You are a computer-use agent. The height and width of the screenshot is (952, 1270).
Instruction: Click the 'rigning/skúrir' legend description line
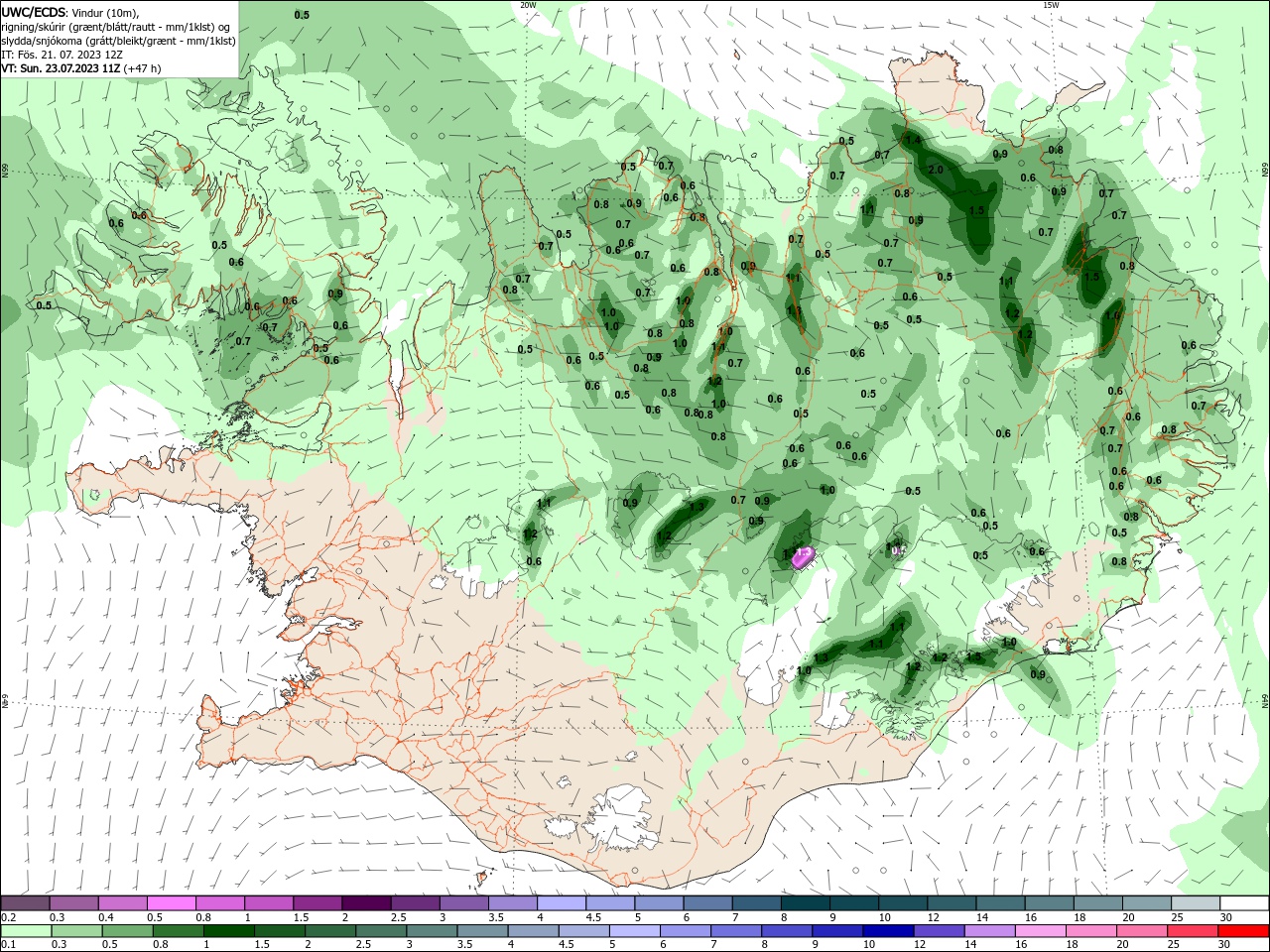tap(117, 27)
